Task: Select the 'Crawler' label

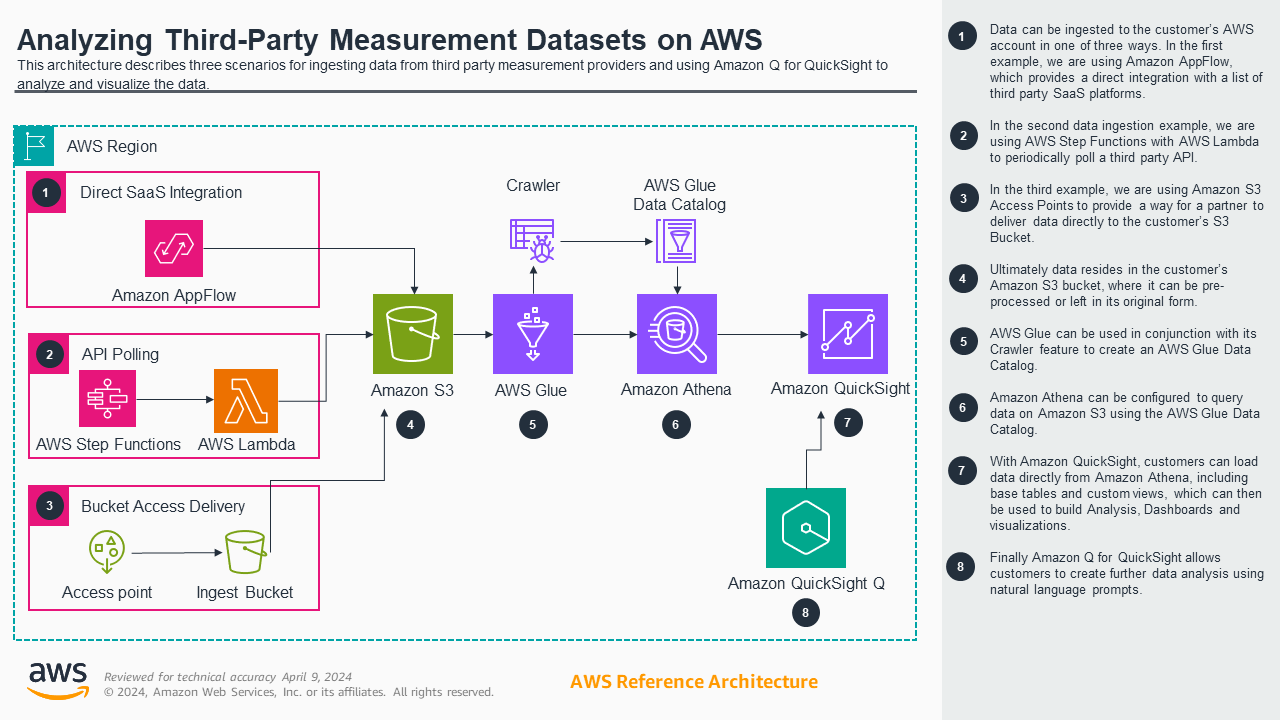Action: pyautogui.click(x=533, y=185)
